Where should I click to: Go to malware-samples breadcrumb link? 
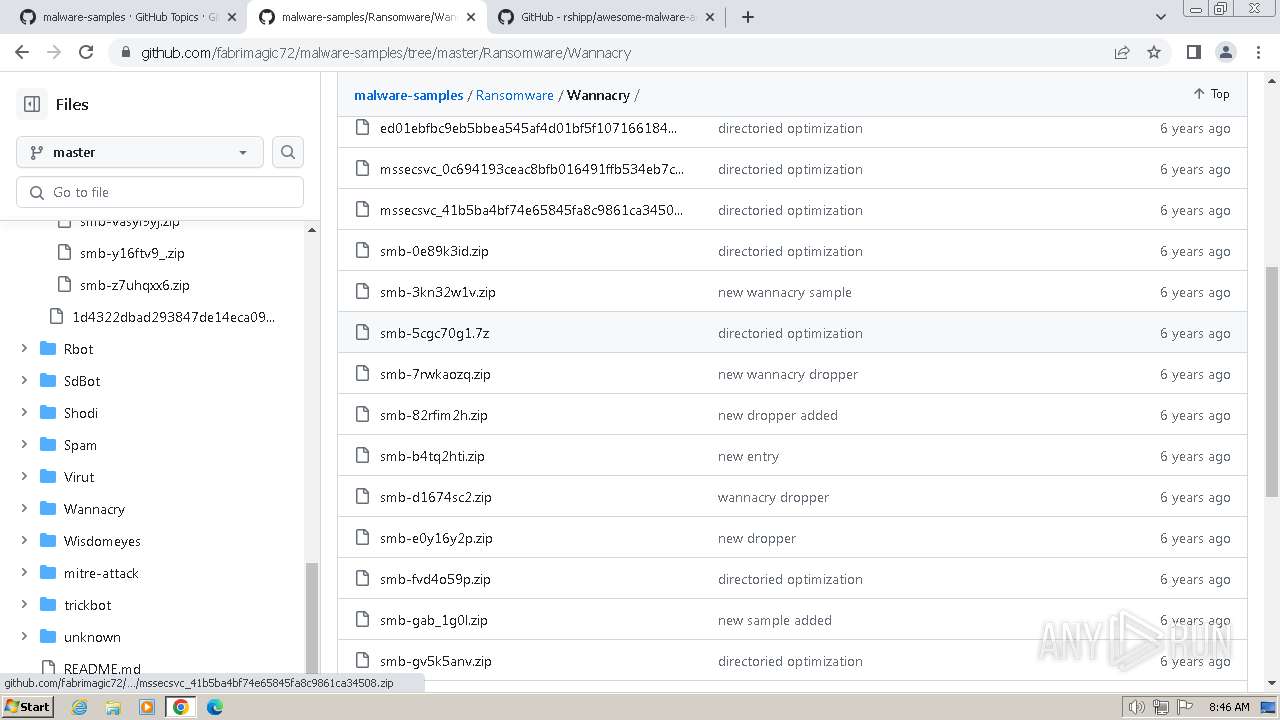(x=409, y=95)
